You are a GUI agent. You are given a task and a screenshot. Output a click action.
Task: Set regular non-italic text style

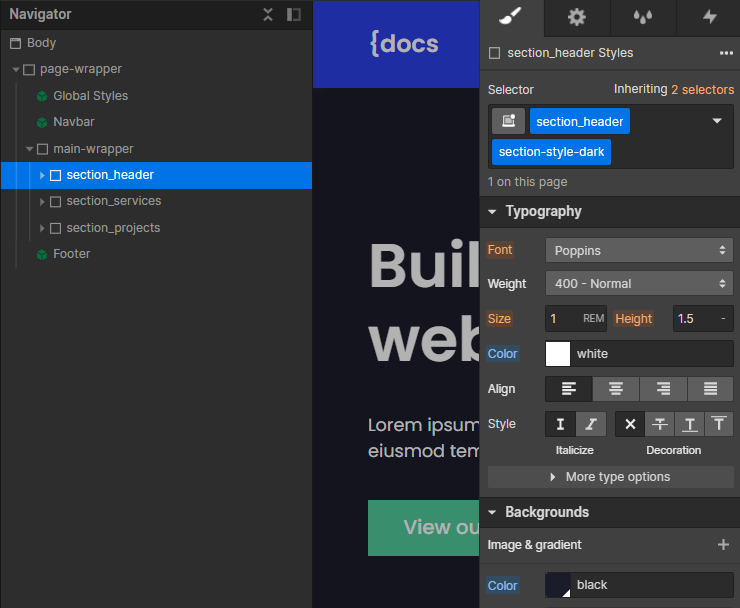pos(560,424)
